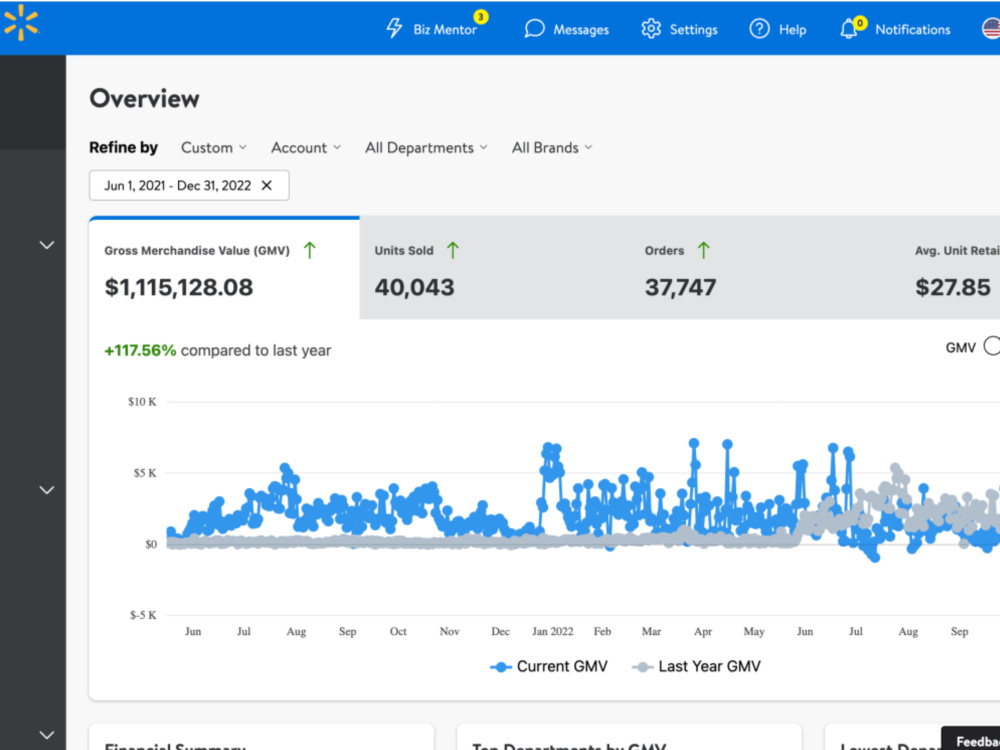The width and height of the screenshot is (1000, 750).
Task: Toggle Last Year GMV legend series
Action: coord(696,666)
